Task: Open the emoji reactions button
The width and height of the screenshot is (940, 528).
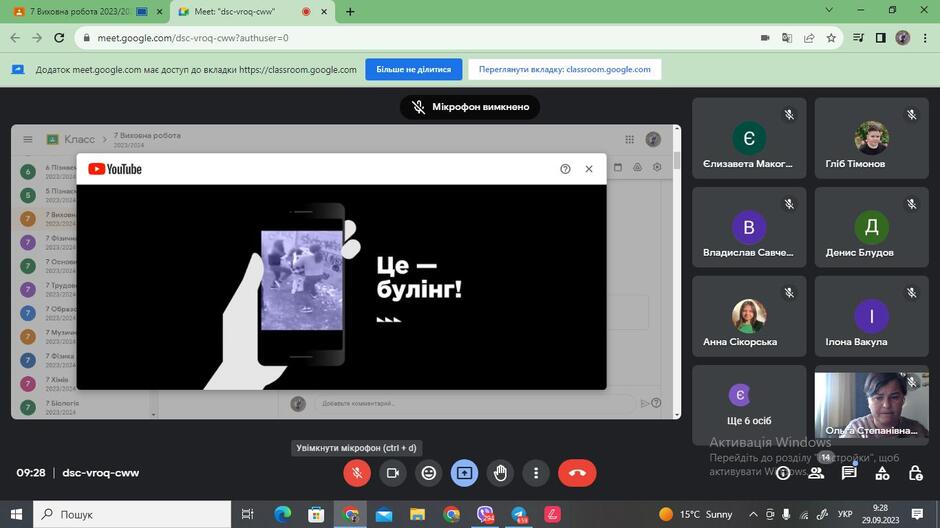Action: point(429,473)
